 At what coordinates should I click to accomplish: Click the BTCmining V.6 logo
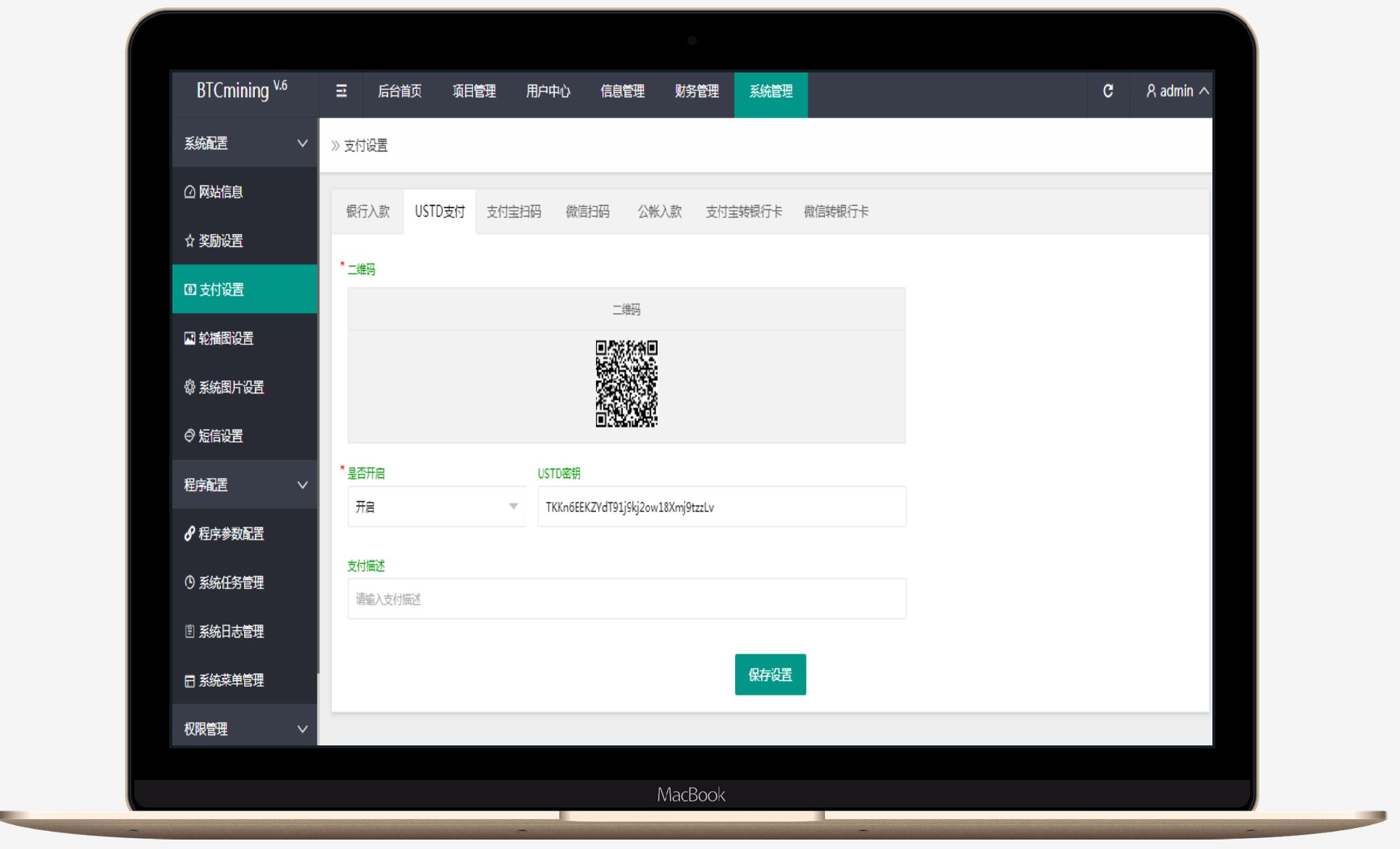click(242, 91)
